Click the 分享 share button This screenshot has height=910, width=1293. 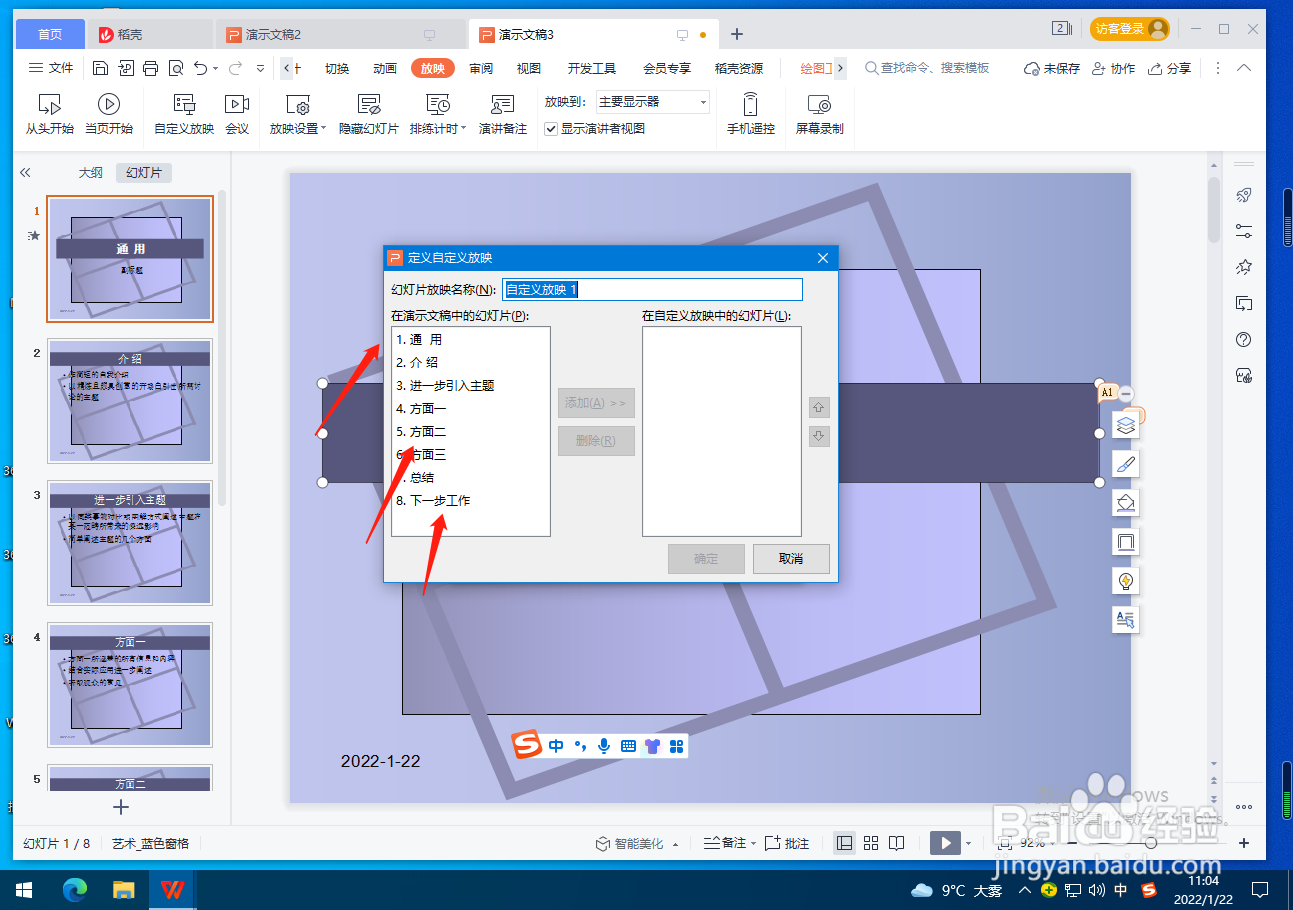point(1170,68)
